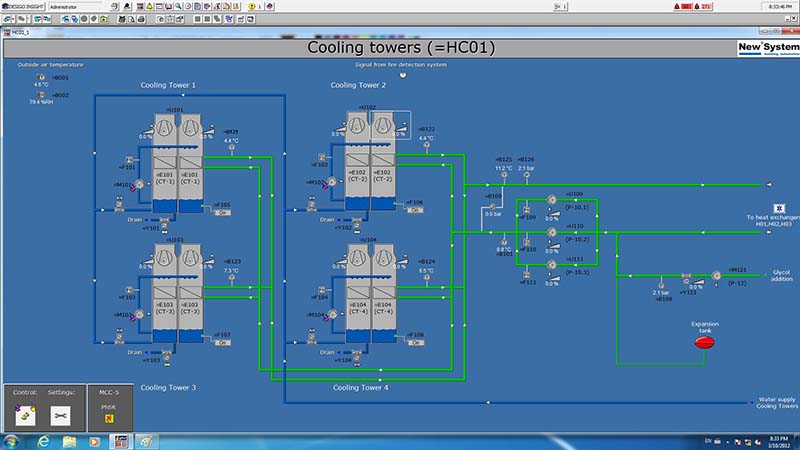Click the magnifier search toolbar icon
Viewport: 800px width, 450px height.
click(178, 7)
